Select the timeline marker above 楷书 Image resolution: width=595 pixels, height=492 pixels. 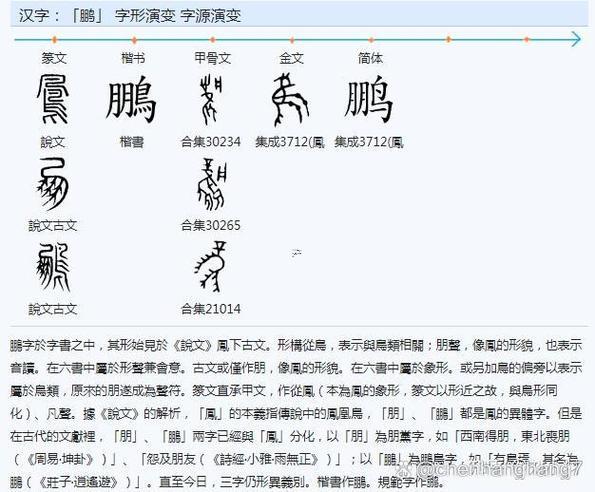pyautogui.click(x=134, y=39)
